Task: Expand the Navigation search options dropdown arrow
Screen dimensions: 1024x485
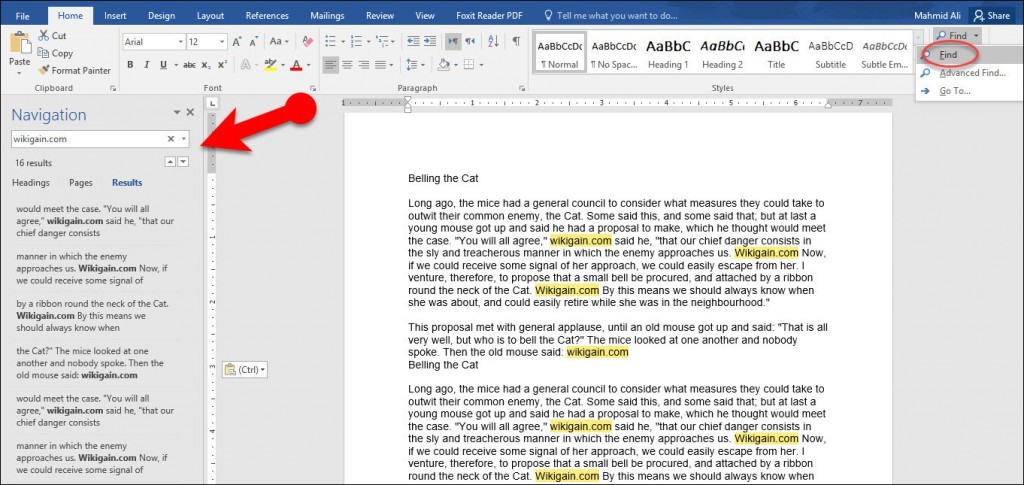Action: [x=184, y=139]
